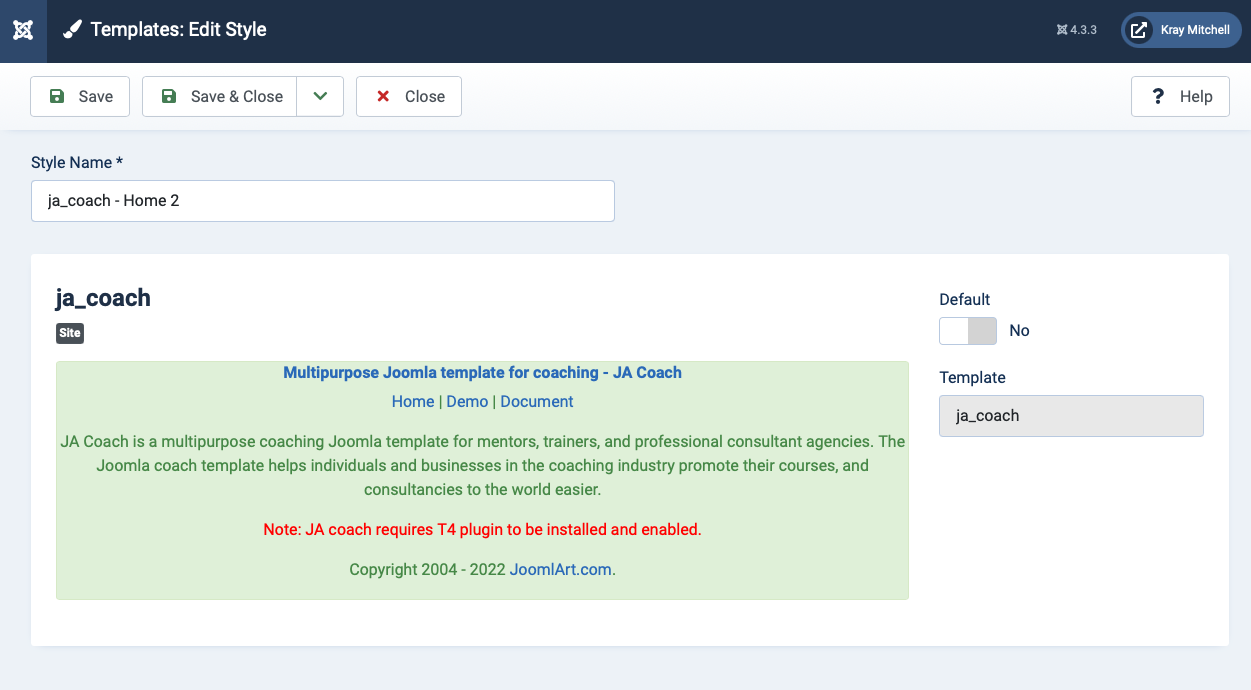Open the Home link in description
1251x690 pixels.
tap(413, 402)
